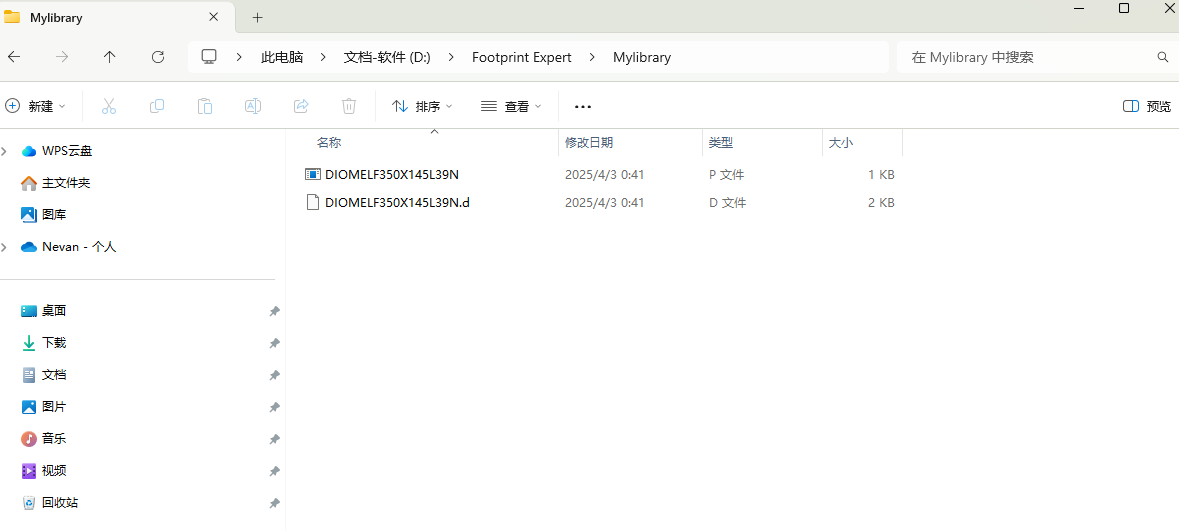The image size is (1179, 531).
Task: Unpin 回收站 using its pin icon
Action: coord(275,503)
